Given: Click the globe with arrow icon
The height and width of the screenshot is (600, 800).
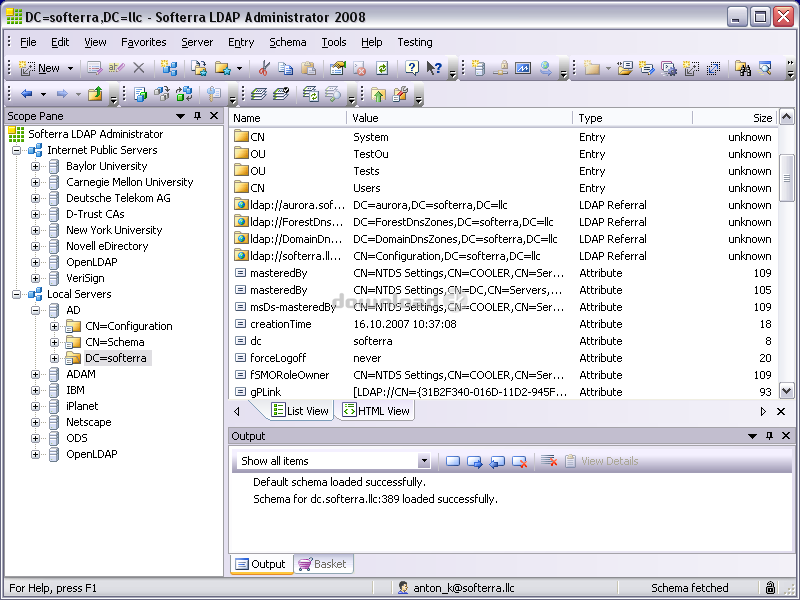Looking at the screenshot, I should [x=546, y=68].
